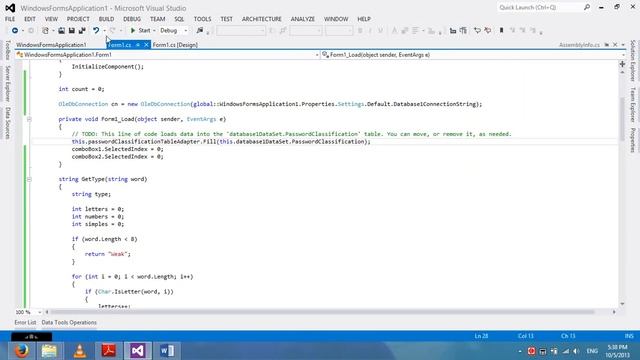
Task: Open the Start button options arrow
Action: coord(154,31)
